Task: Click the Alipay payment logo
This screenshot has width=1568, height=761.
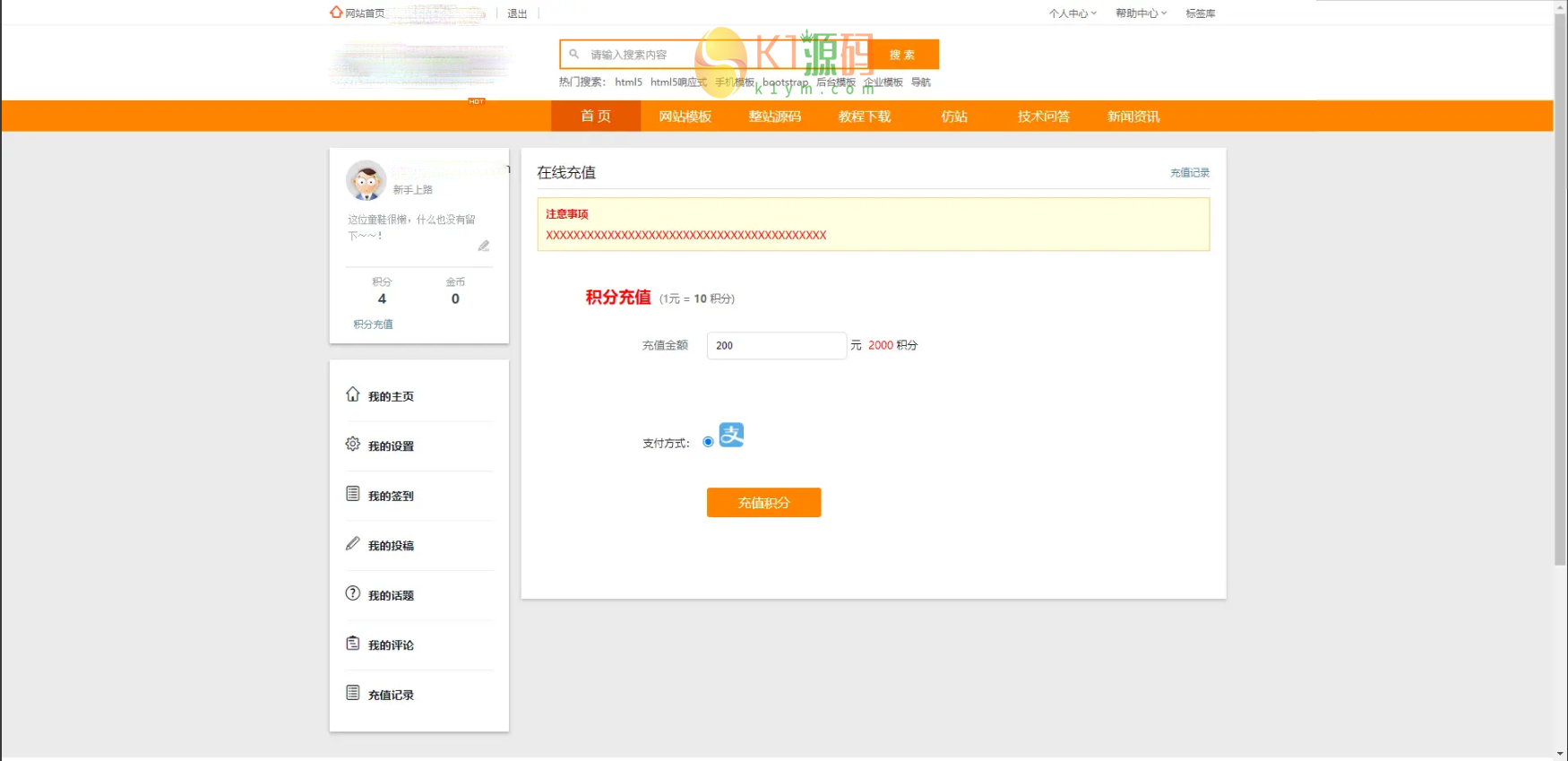Action: coord(731,435)
